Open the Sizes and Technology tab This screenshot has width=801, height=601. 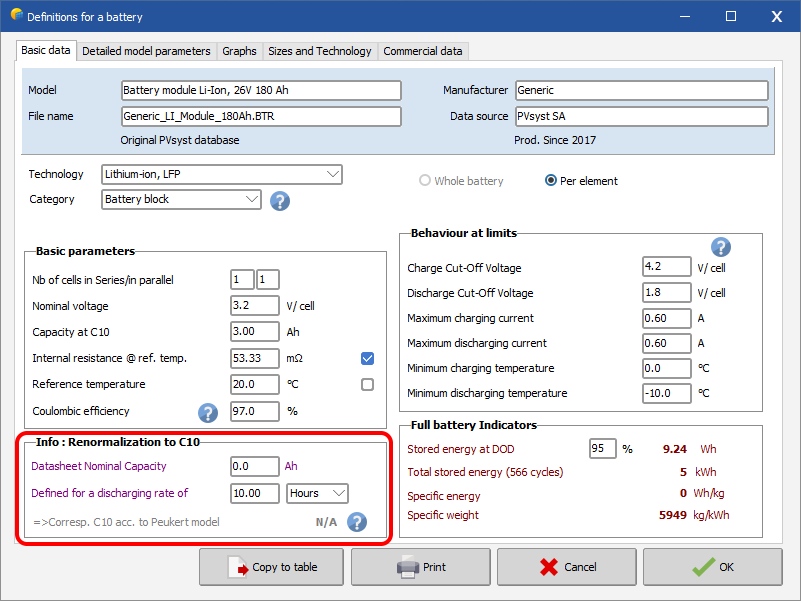[320, 51]
